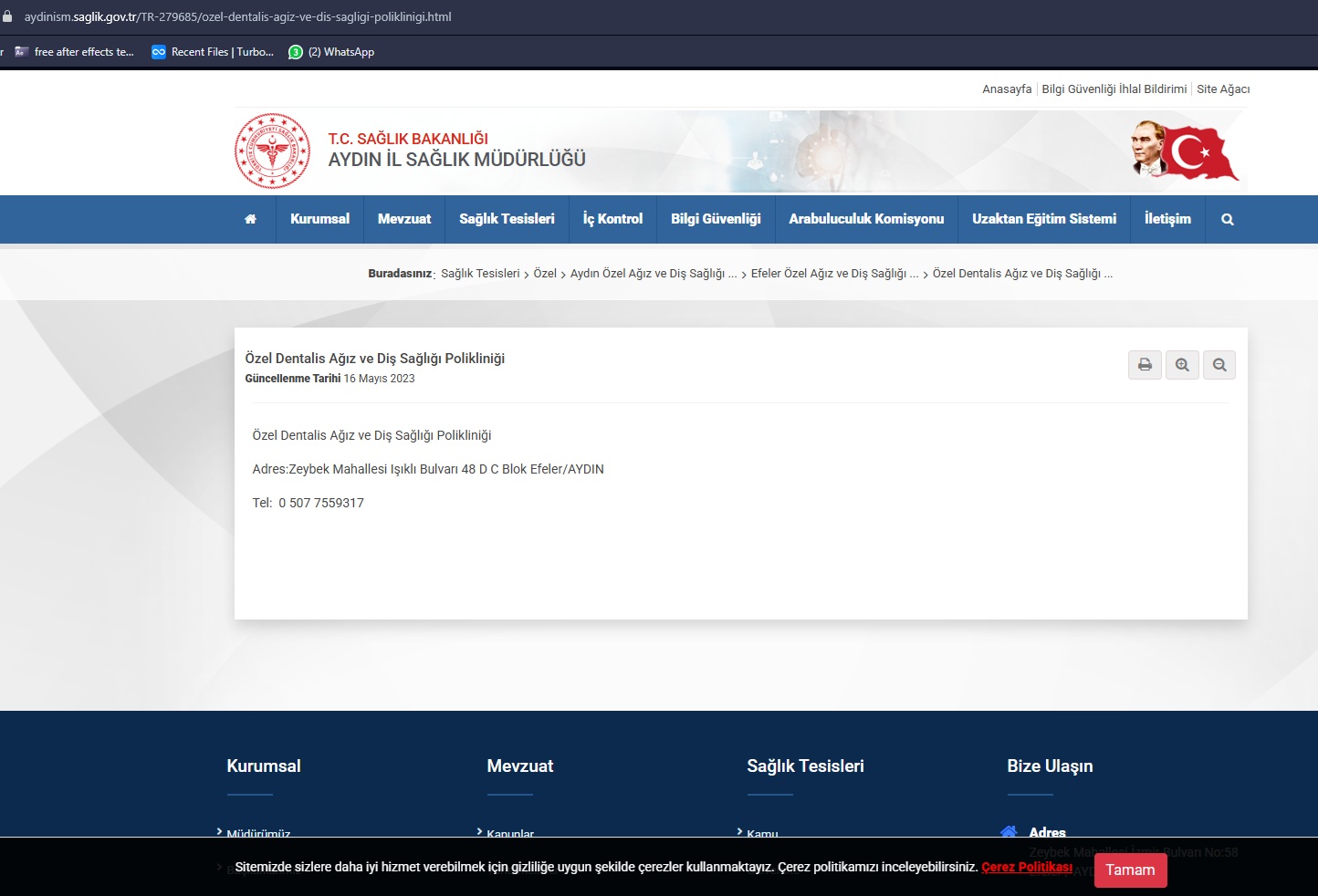Image resolution: width=1318 pixels, height=896 pixels.
Task: Click page heading Özel Dentalis Ağız ve Diş Sağlığı Polikliniği
Action: click(375, 358)
